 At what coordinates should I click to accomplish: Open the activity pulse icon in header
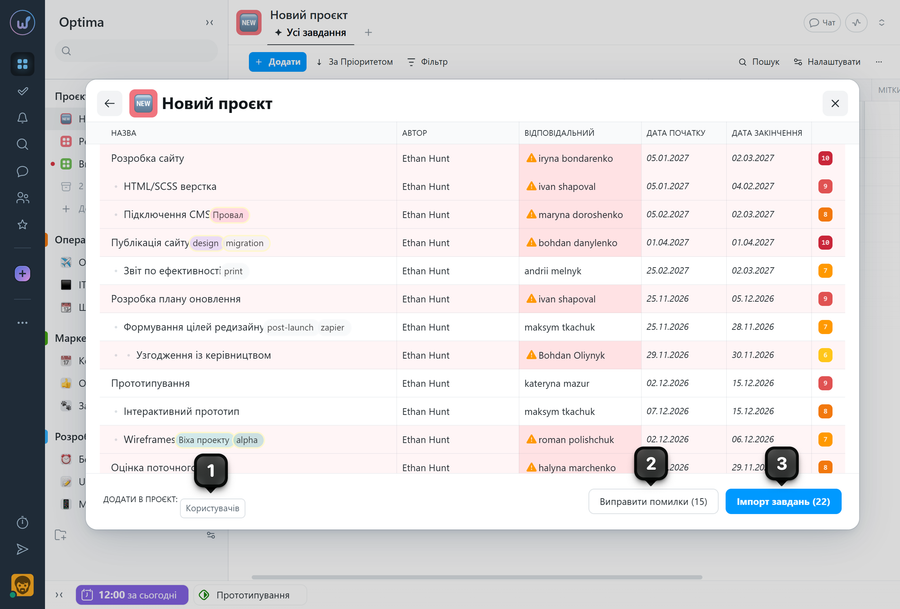[856, 22]
